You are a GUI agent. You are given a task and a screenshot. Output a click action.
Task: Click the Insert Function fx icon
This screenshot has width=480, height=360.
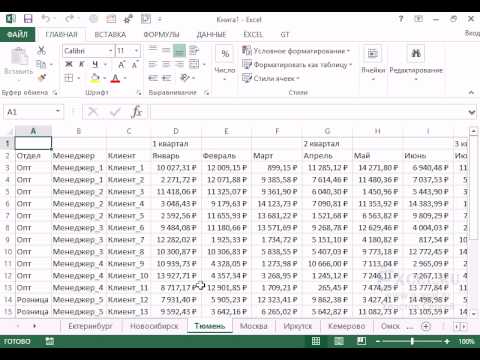[137, 112]
